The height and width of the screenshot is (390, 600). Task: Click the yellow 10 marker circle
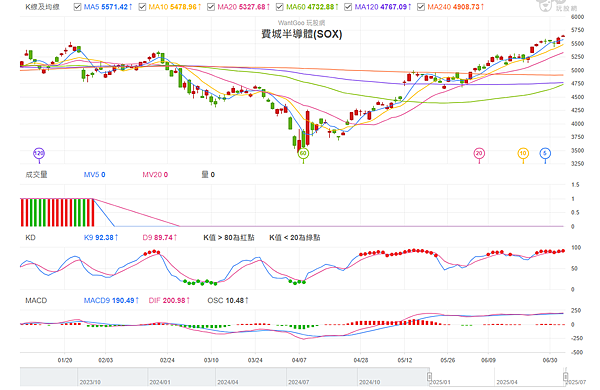(x=523, y=153)
